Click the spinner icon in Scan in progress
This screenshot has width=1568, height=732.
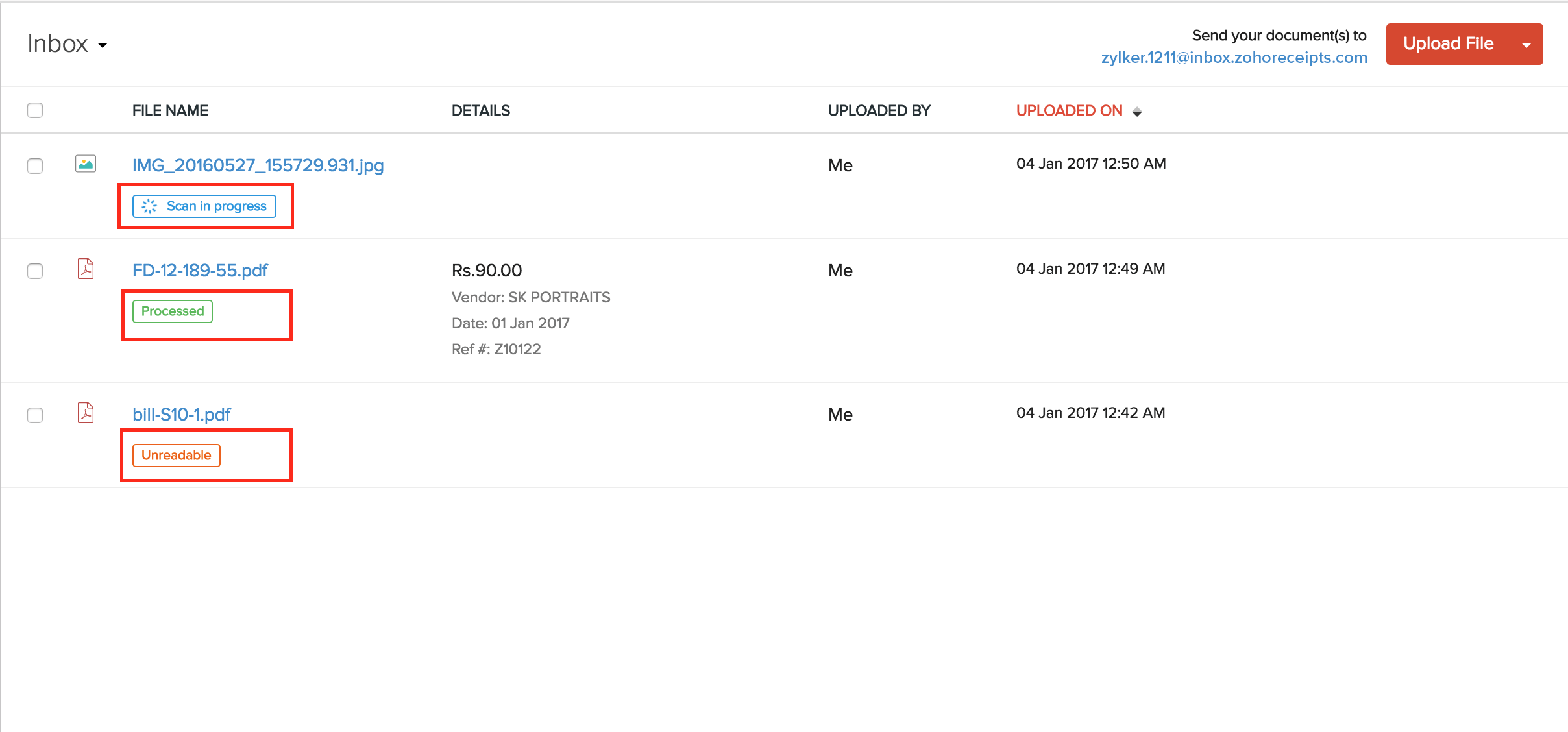[149, 206]
